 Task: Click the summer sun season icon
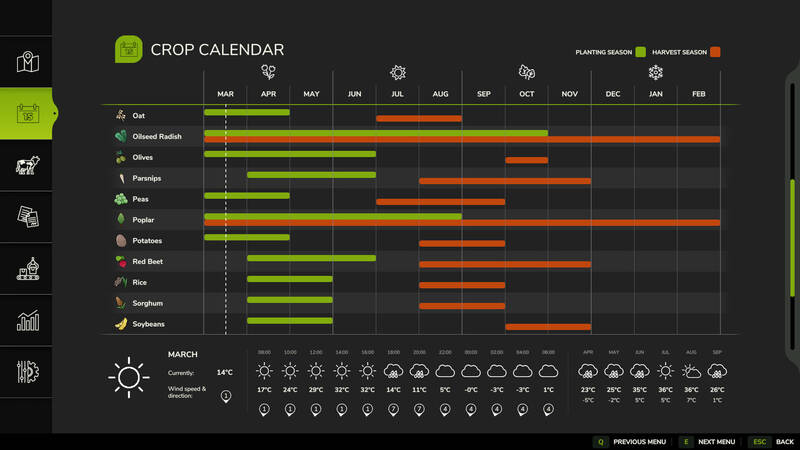(x=397, y=72)
